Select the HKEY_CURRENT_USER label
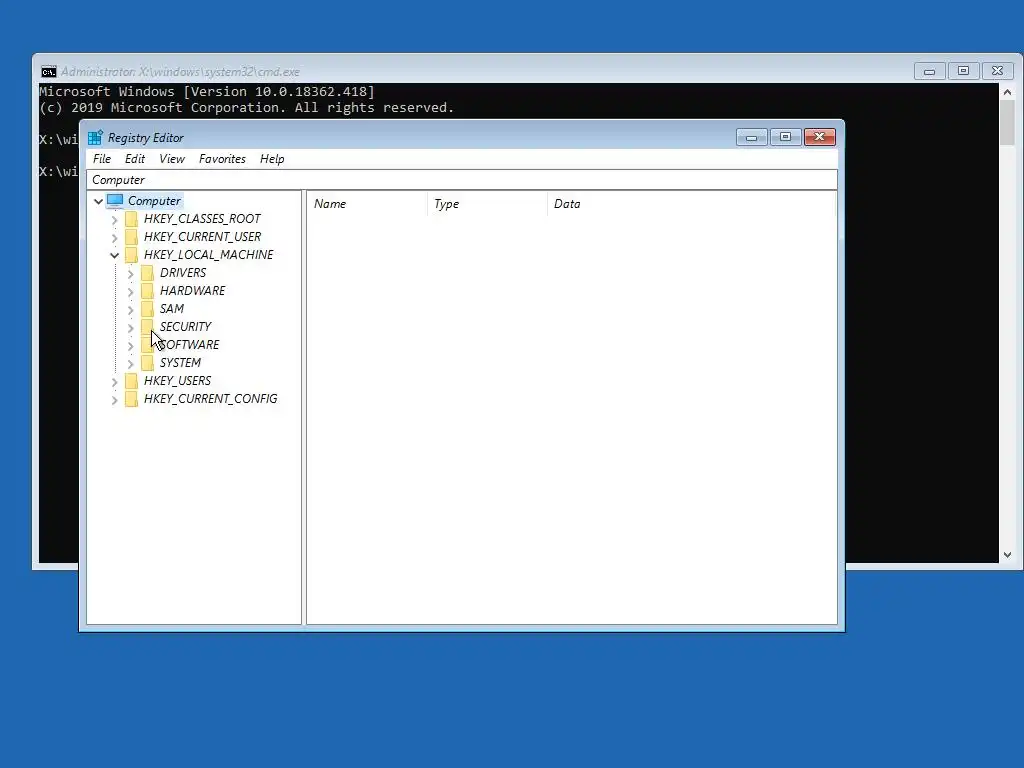Viewport: 1024px width, 768px height. tap(202, 236)
